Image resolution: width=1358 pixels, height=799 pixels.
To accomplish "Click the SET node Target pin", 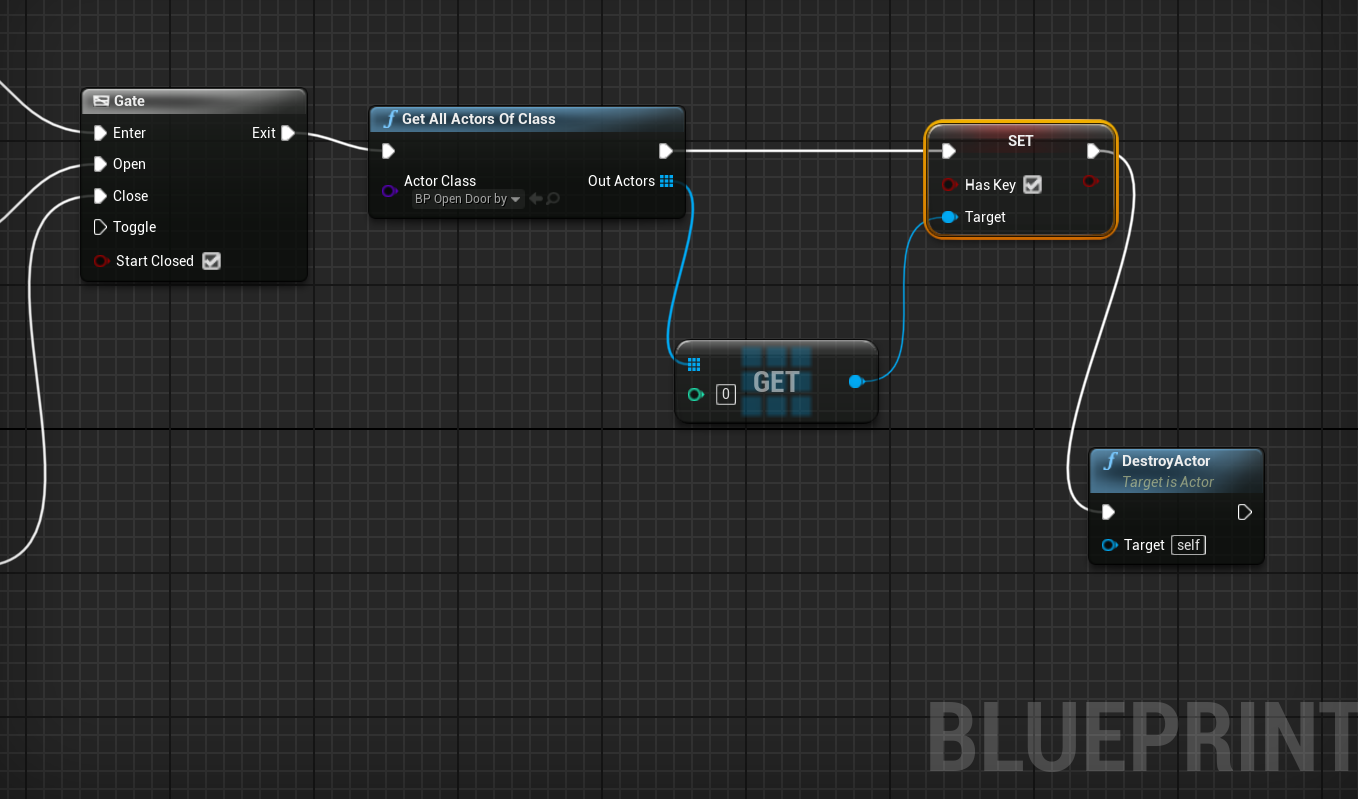I will [x=948, y=217].
